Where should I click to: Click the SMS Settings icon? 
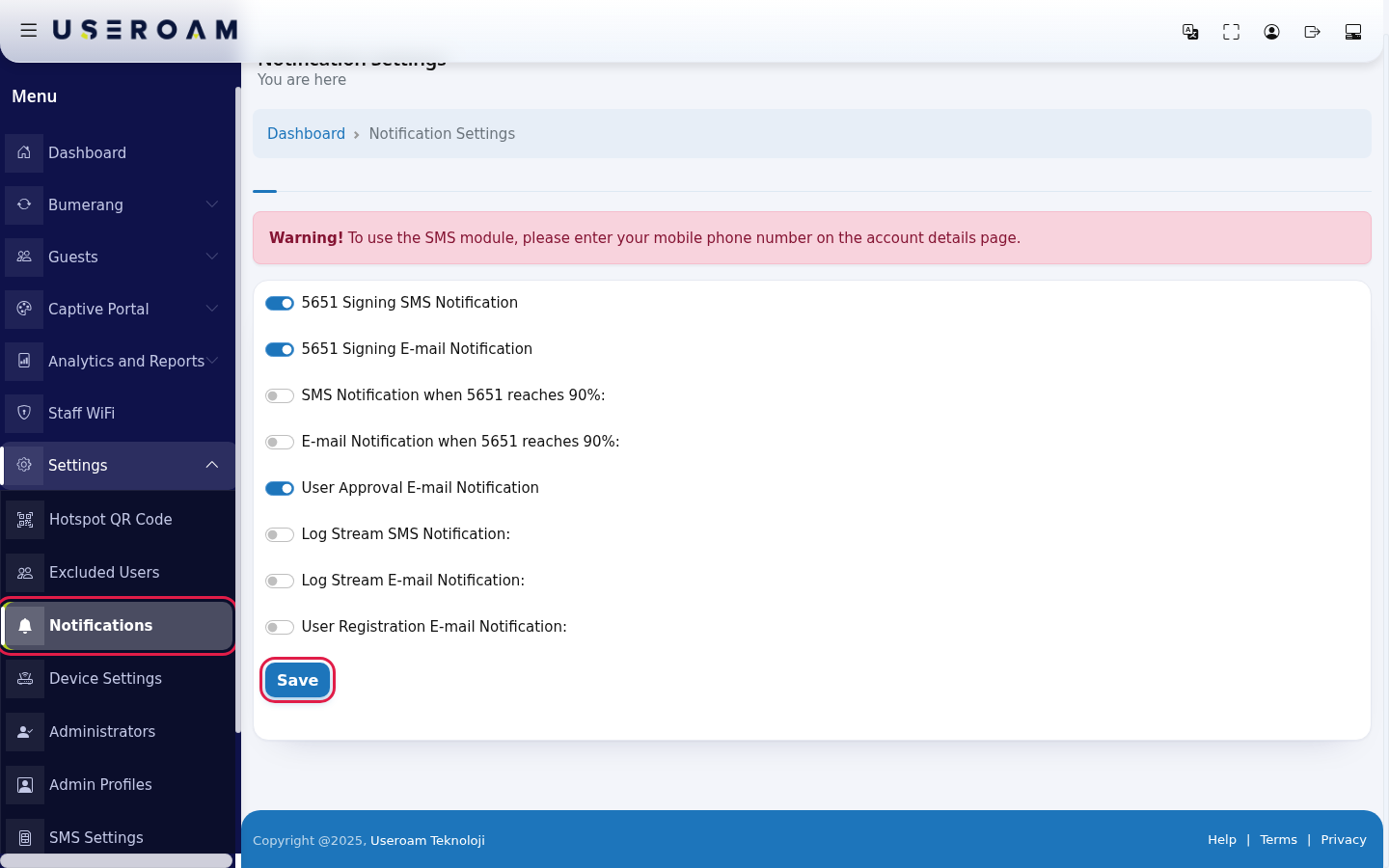[25, 838]
